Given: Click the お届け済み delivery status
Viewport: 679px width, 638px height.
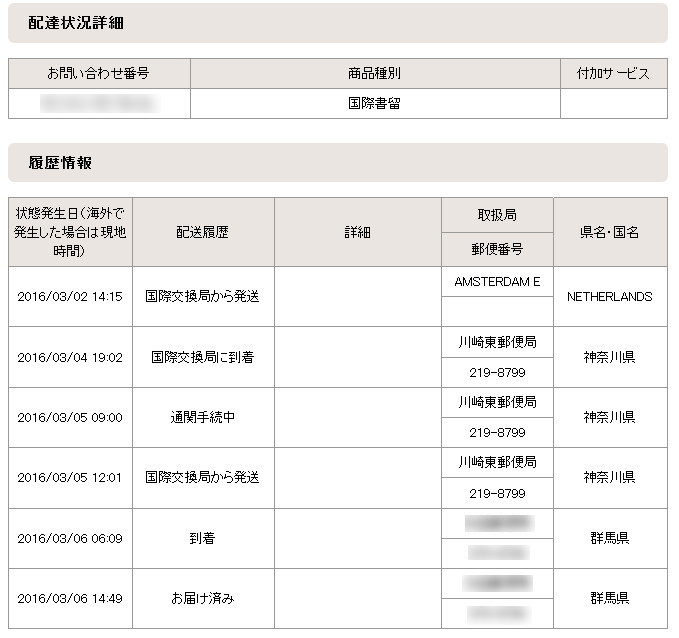Looking at the screenshot, I should (x=203, y=598).
